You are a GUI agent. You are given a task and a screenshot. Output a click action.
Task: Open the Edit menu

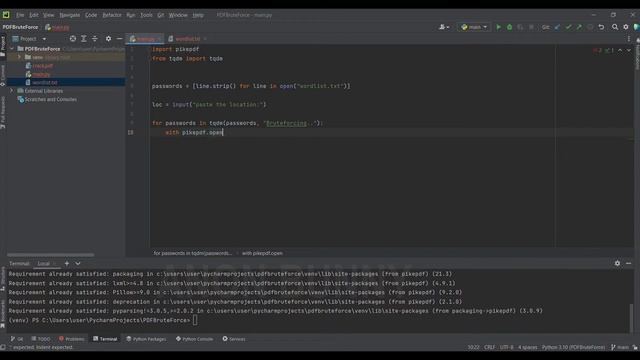pos(34,15)
